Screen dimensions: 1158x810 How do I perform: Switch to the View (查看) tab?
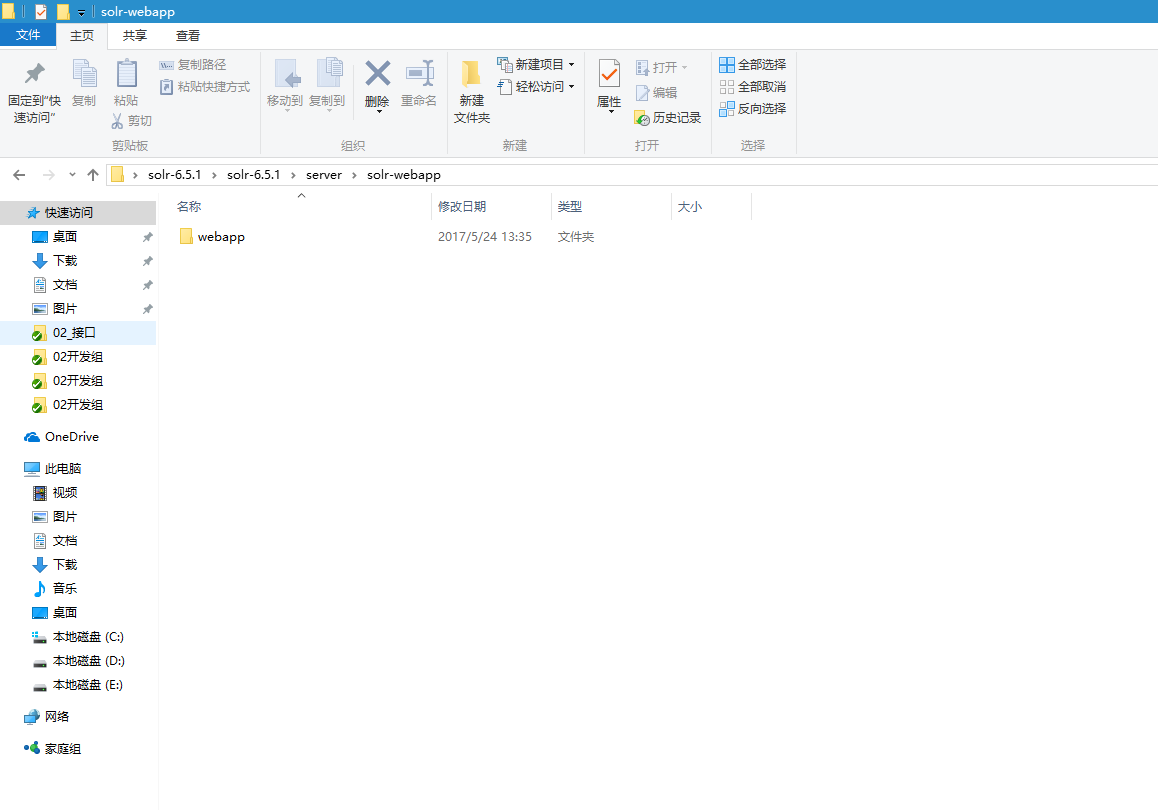188,35
